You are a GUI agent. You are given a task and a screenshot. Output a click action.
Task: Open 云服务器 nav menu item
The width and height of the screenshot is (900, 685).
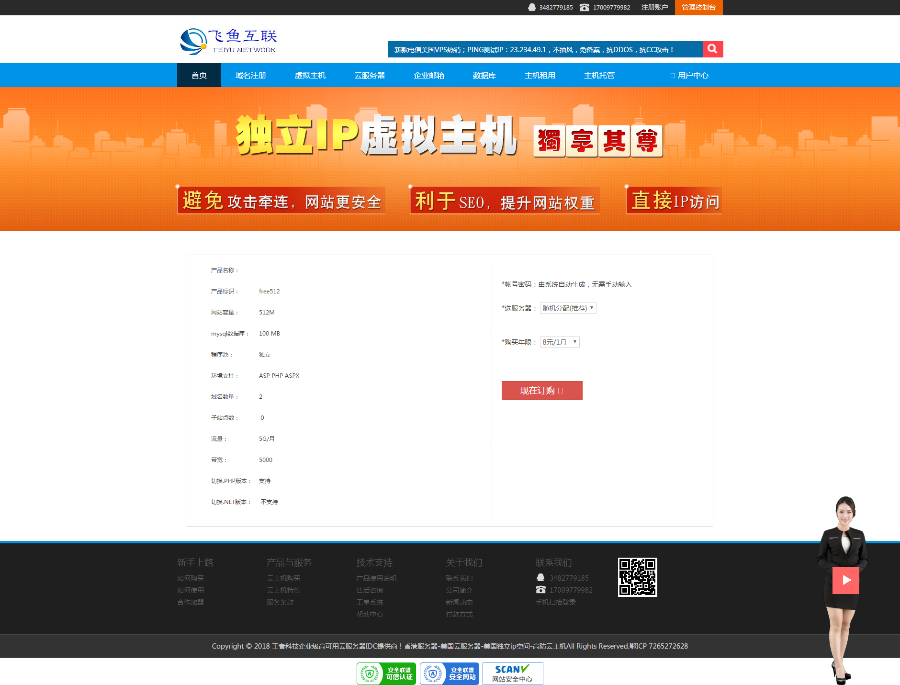(x=369, y=75)
